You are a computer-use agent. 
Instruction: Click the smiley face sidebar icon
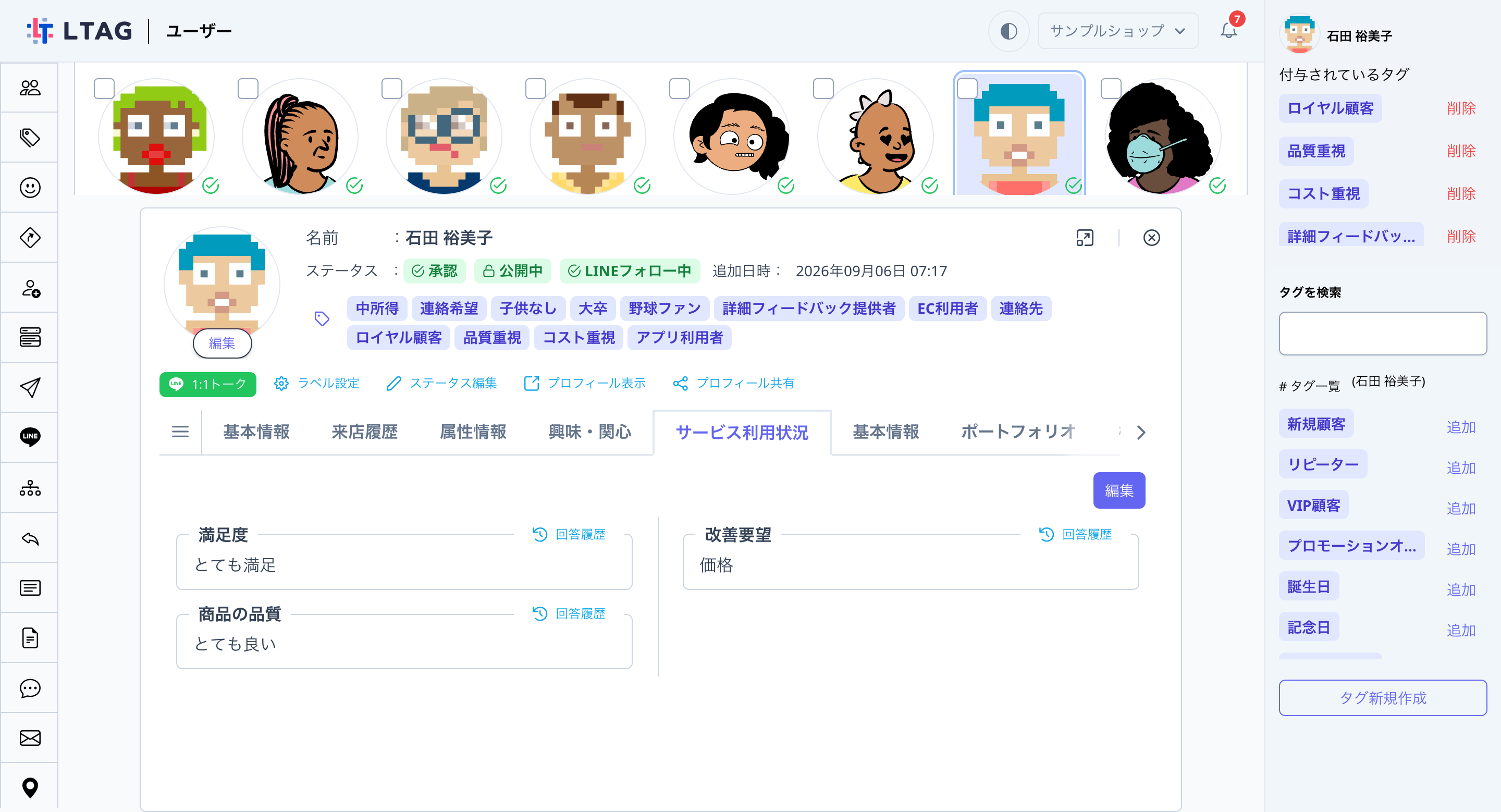point(30,188)
